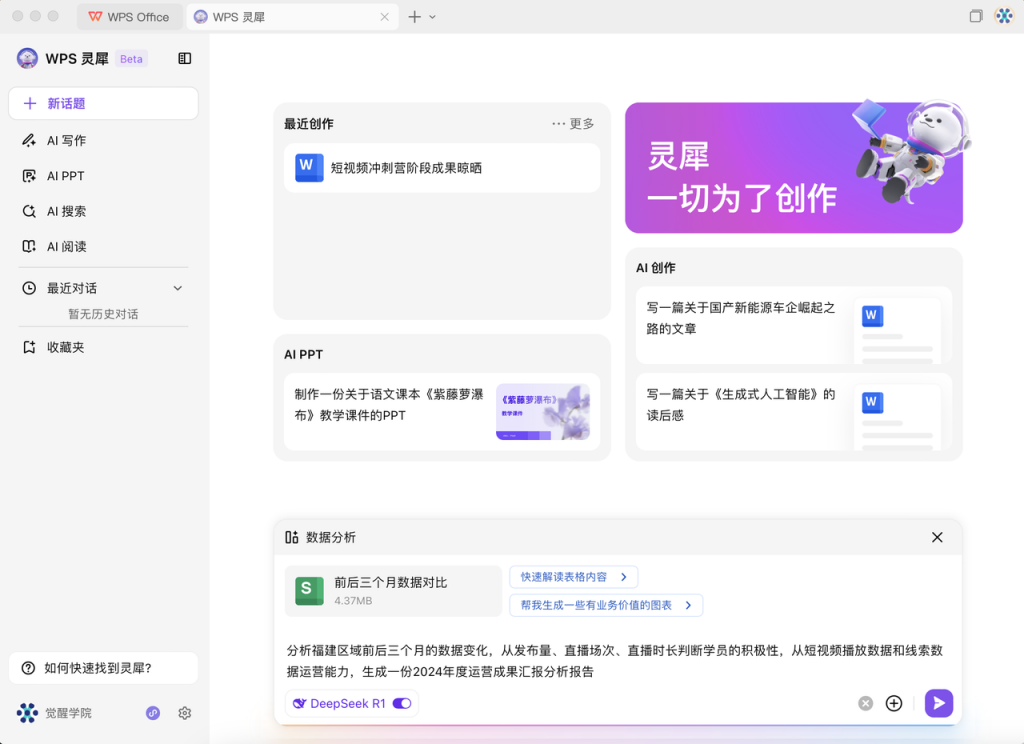This screenshot has height=744, width=1024.
Task: Click the WPS 灵犀 logo avatar
Action: tap(27, 59)
